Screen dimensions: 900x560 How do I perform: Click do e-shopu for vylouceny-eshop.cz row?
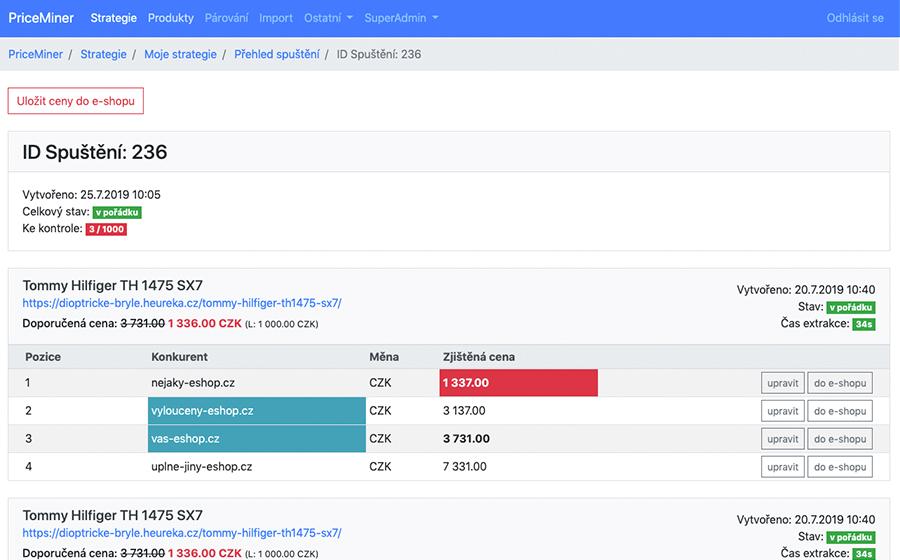(840, 411)
